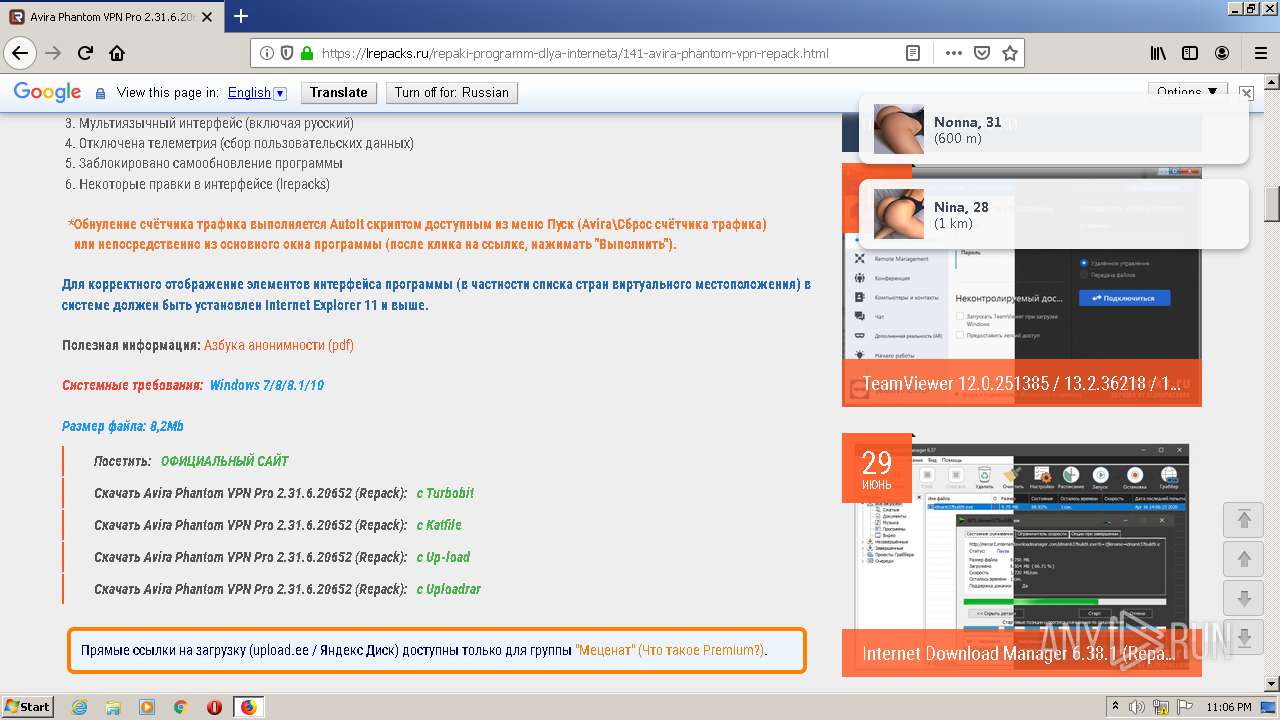Open the Firefox account menu
This screenshot has width=1280, height=720.
click(1222, 53)
